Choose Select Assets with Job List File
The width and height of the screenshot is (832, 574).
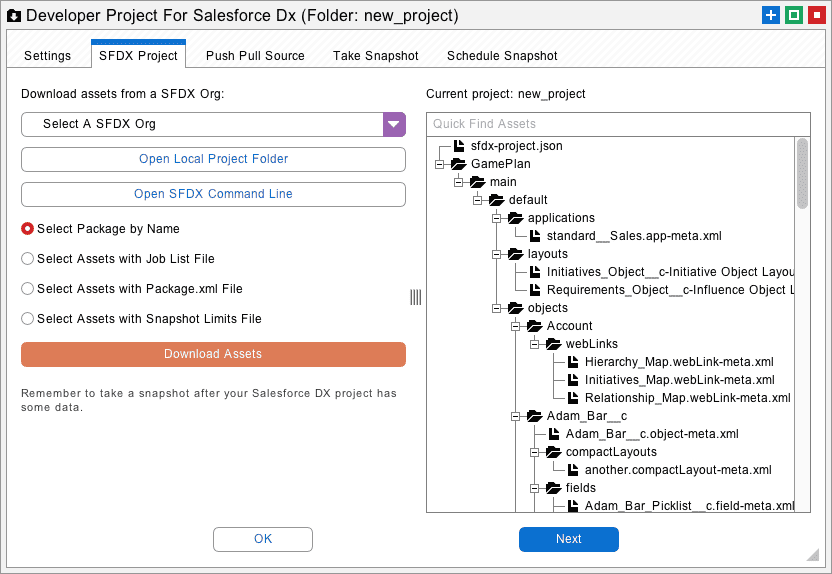pos(27,259)
